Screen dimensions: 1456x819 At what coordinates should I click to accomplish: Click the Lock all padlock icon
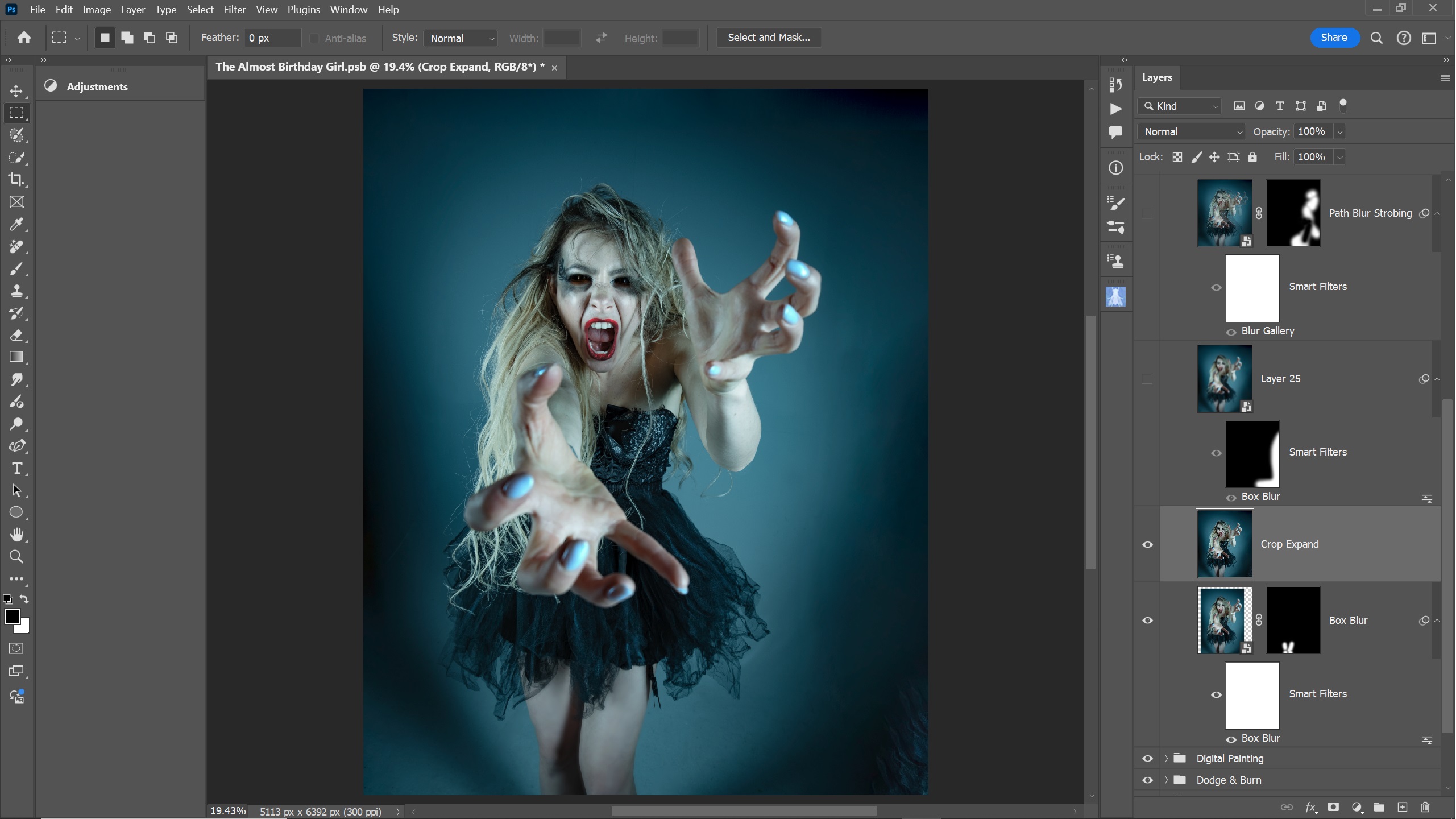click(1252, 157)
